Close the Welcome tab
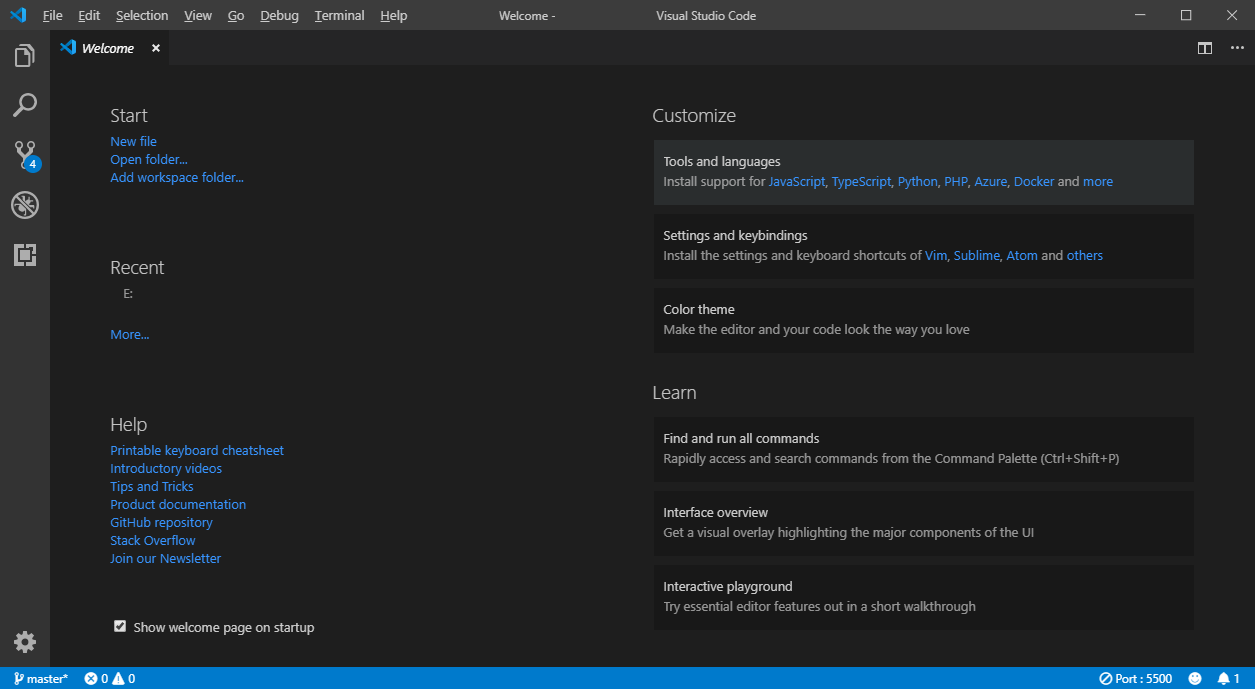This screenshot has width=1255, height=689. coord(156,48)
